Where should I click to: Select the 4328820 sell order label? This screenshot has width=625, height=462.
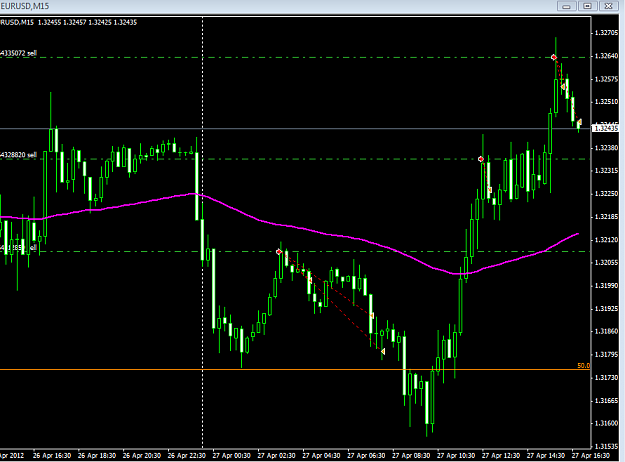click(19, 155)
